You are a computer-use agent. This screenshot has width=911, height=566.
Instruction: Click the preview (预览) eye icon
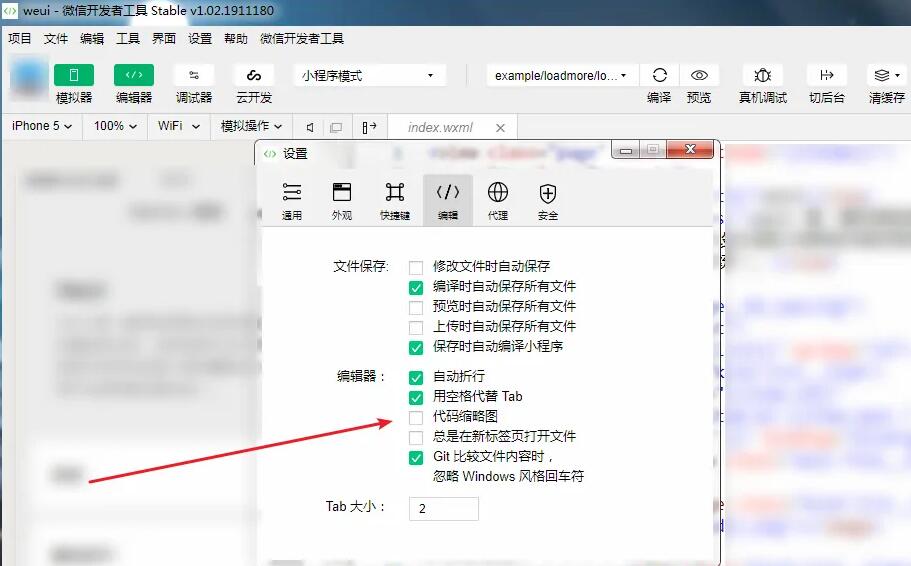pyautogui.click(x=699, y=76)
